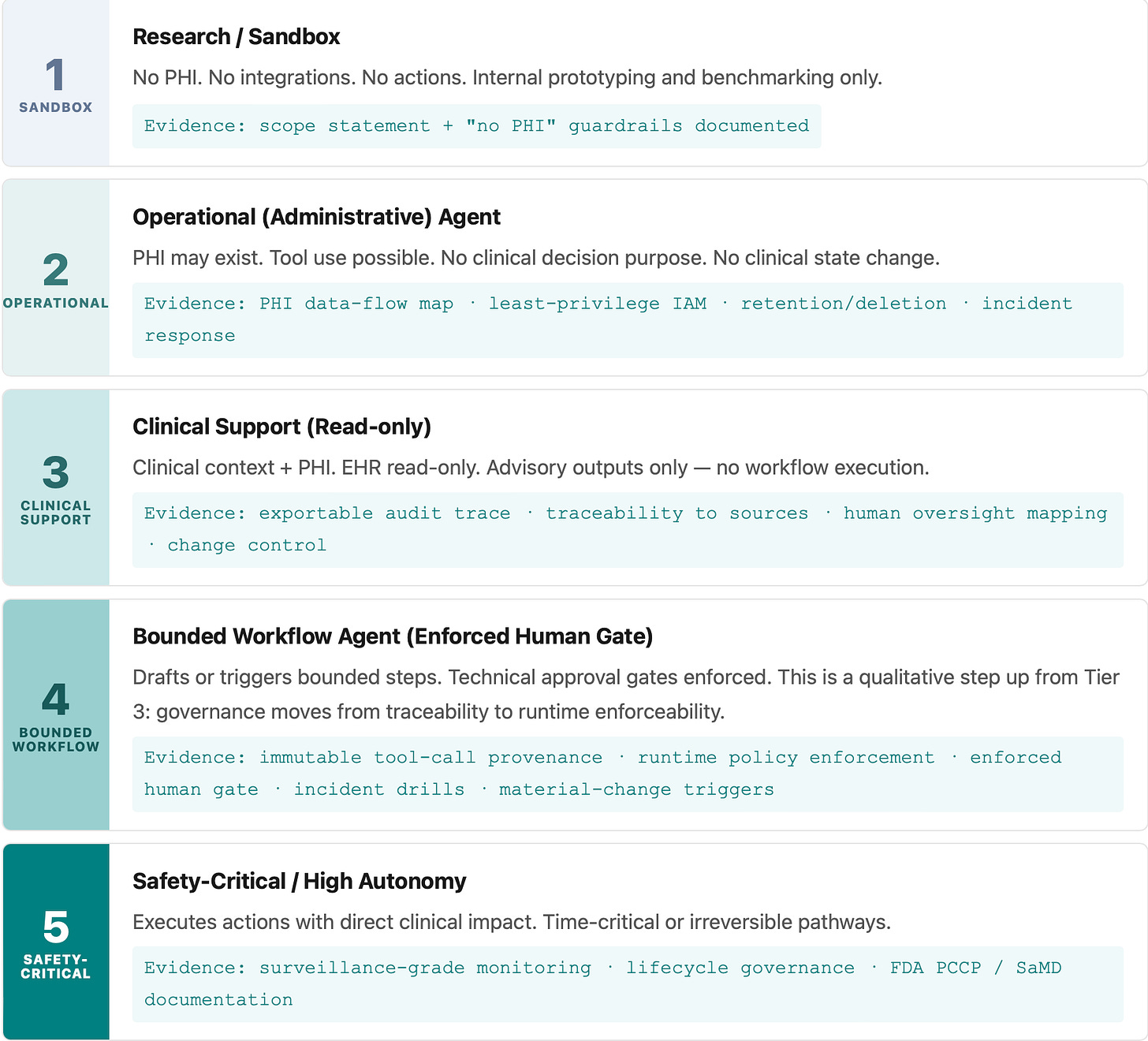Screen dimensions: 1148x1041
Task: Click the tier 5 SAFETY-CRITICAL badge
Action: (x=56, y=942)
